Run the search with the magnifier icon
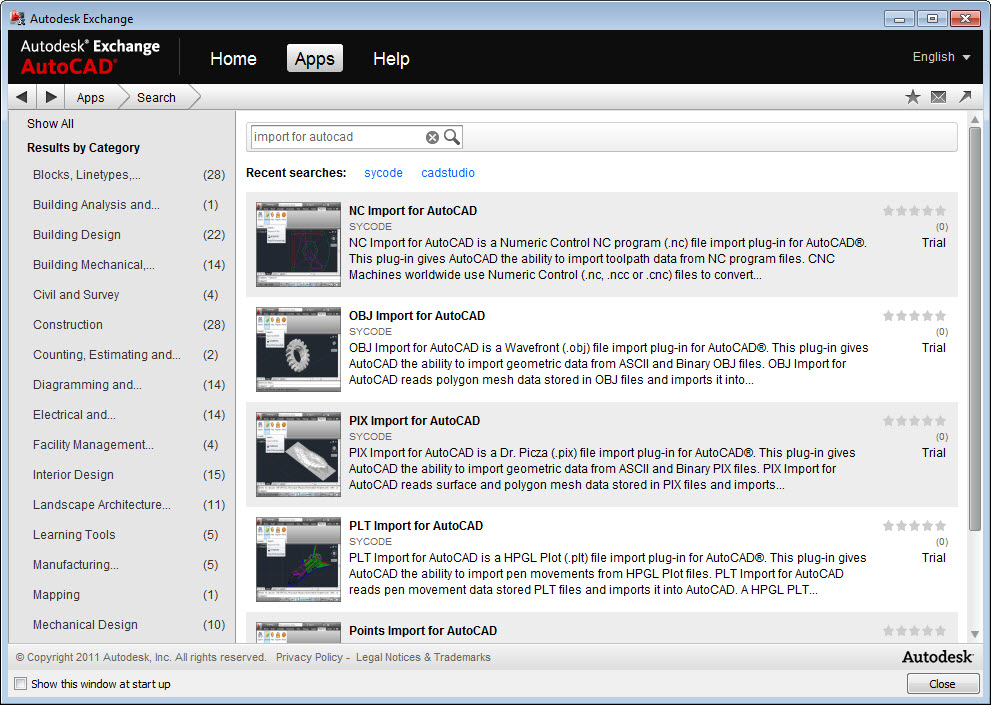This screenshot has width=991, height=705. [x=451, y=137]
